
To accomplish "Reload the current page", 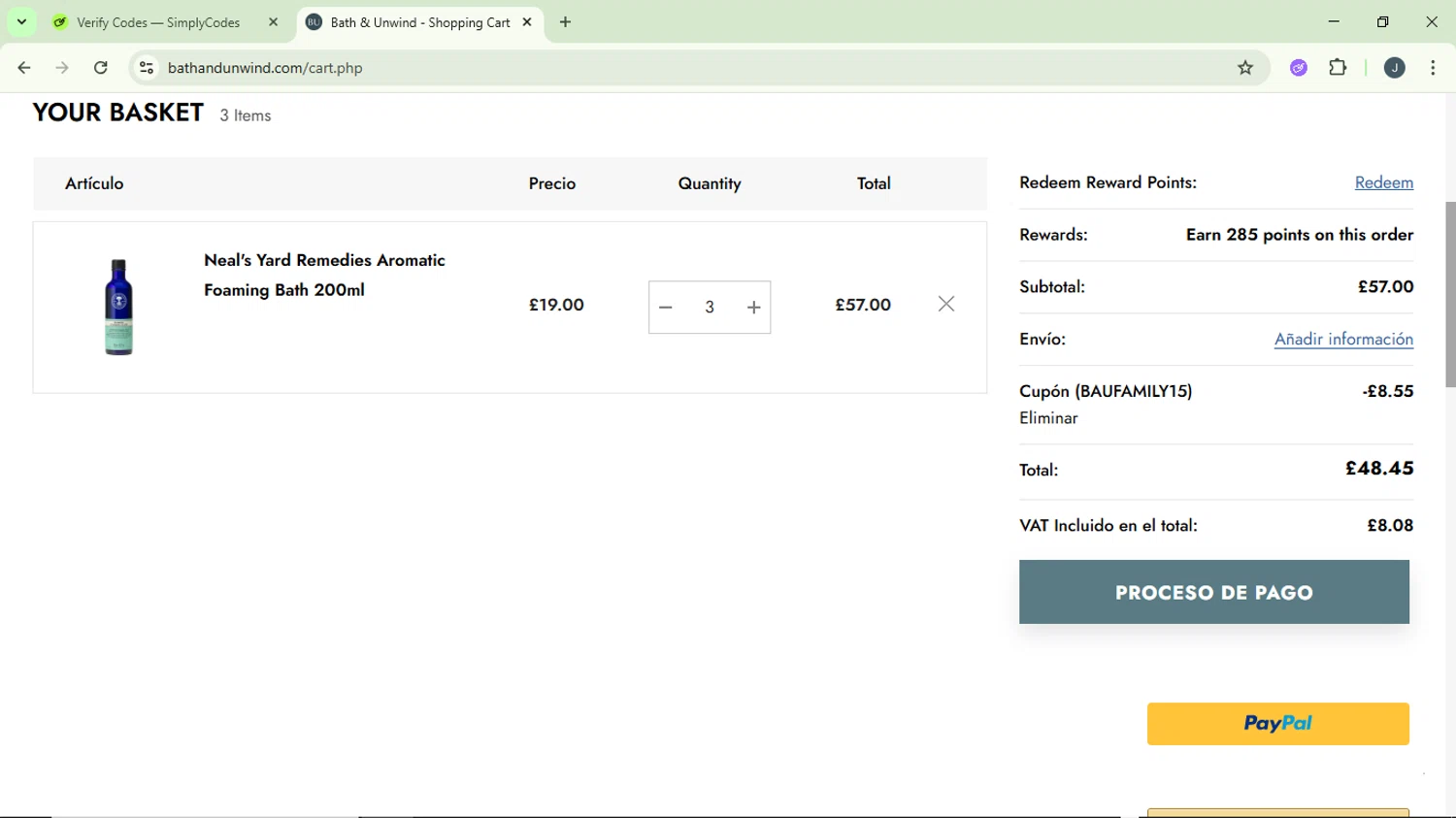I will pyautogui.click(x=101, y=68).
